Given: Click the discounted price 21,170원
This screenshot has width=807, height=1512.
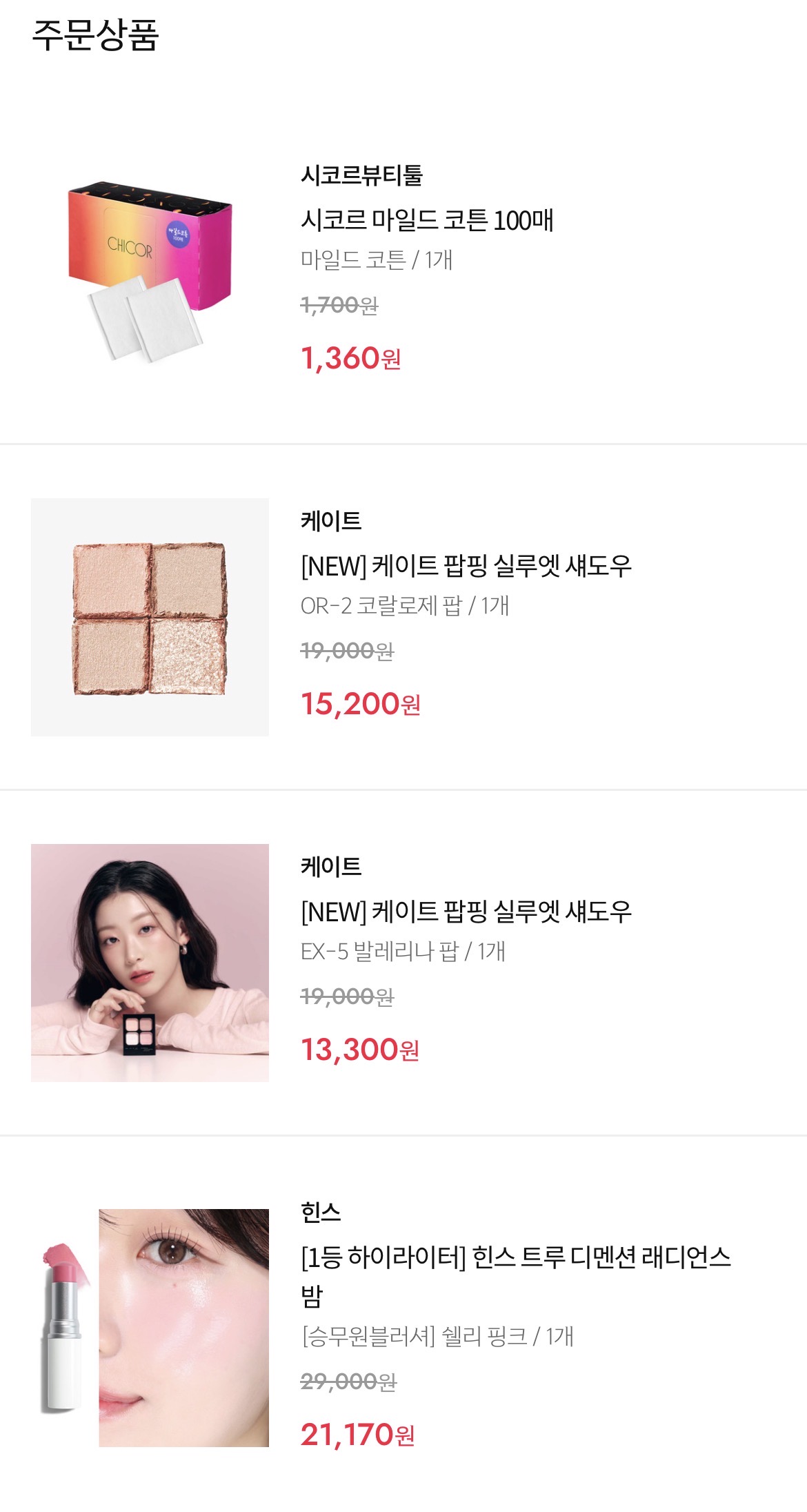Looking at the screenshot, I should pos(358,1435).
